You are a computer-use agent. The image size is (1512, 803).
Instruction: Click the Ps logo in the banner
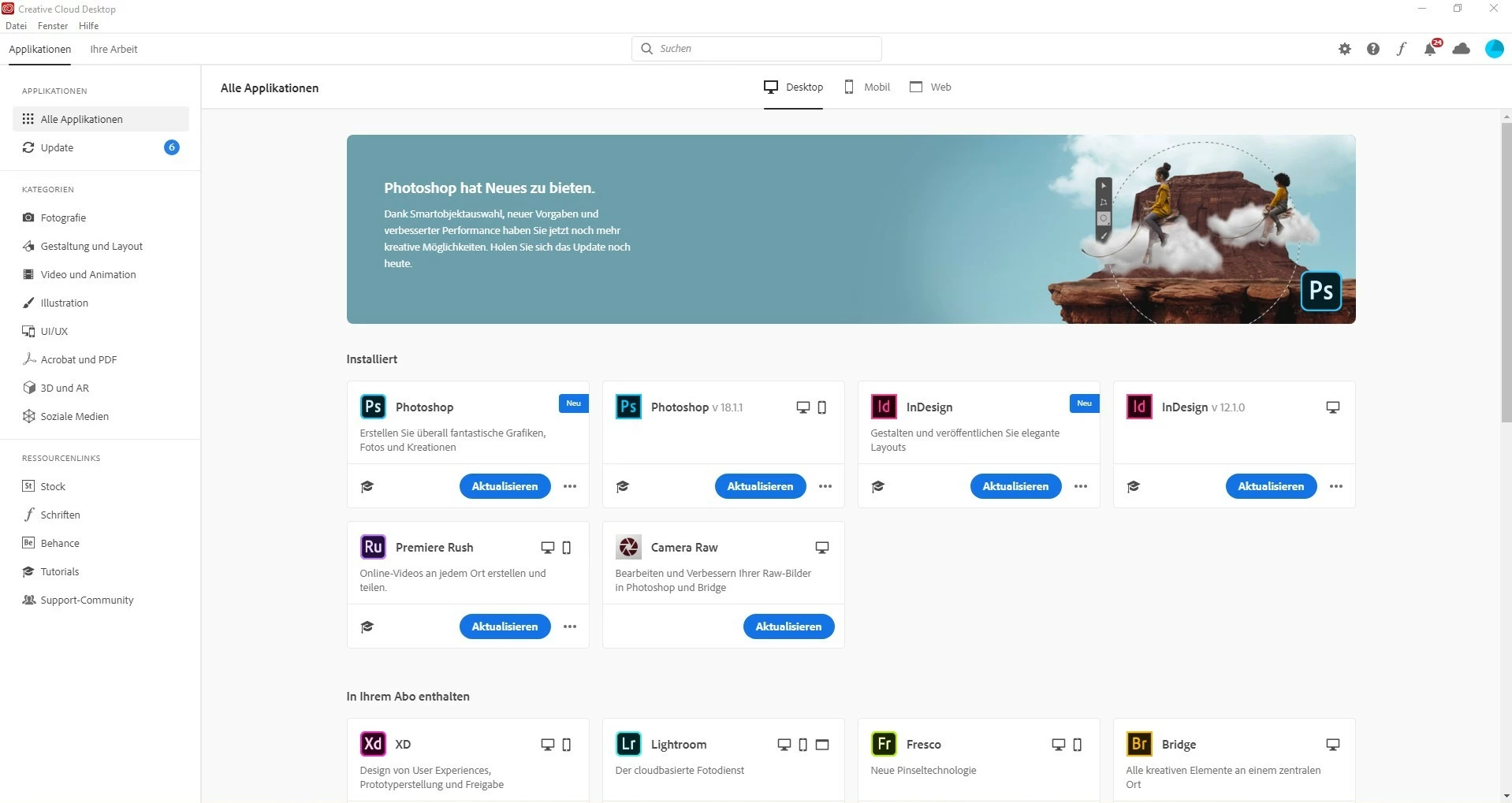[1320, 291]
